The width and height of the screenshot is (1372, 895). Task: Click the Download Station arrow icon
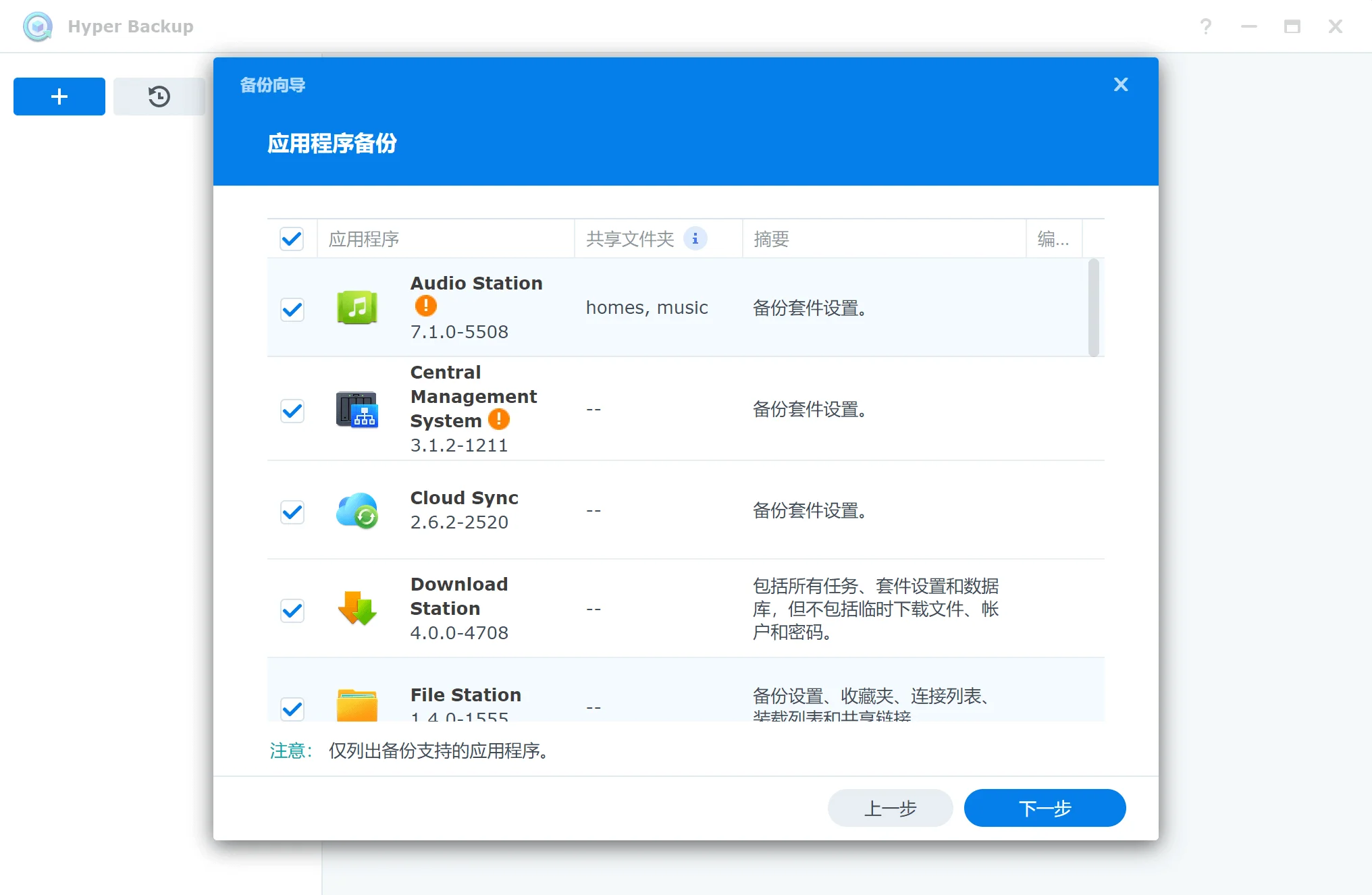coord(357,609)
